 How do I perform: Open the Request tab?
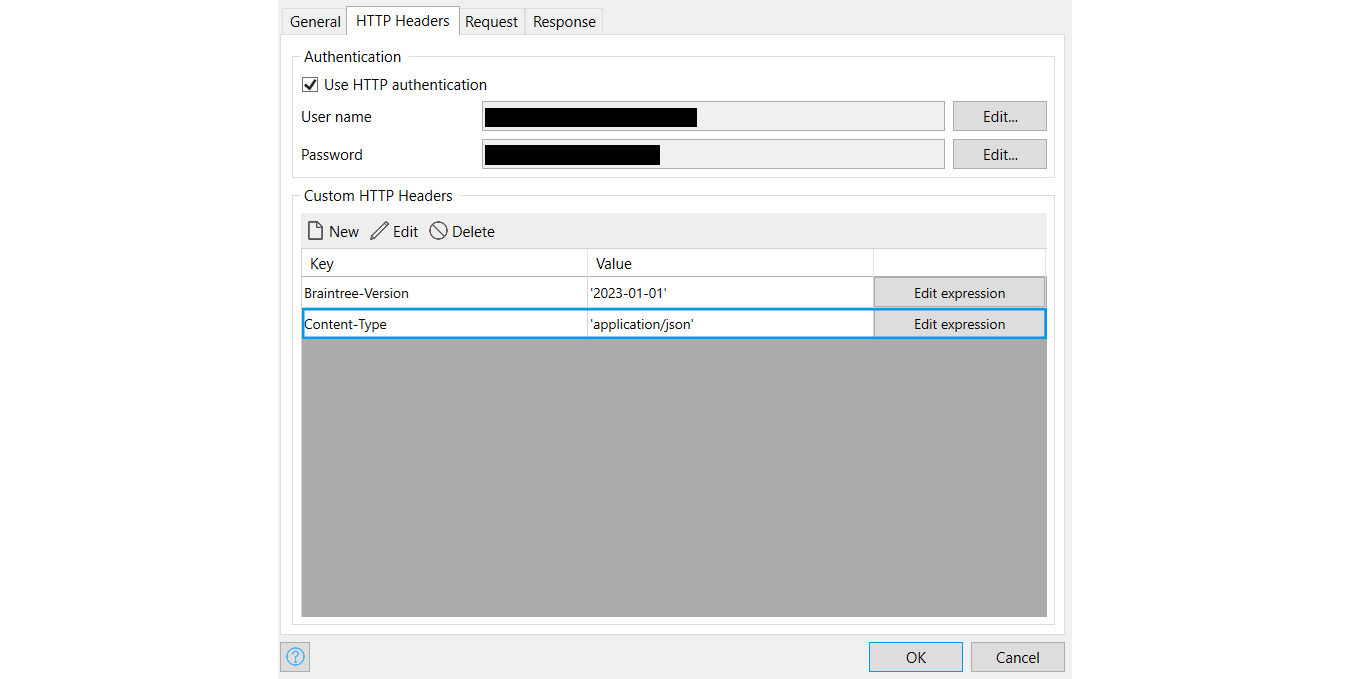click(491, 21)
